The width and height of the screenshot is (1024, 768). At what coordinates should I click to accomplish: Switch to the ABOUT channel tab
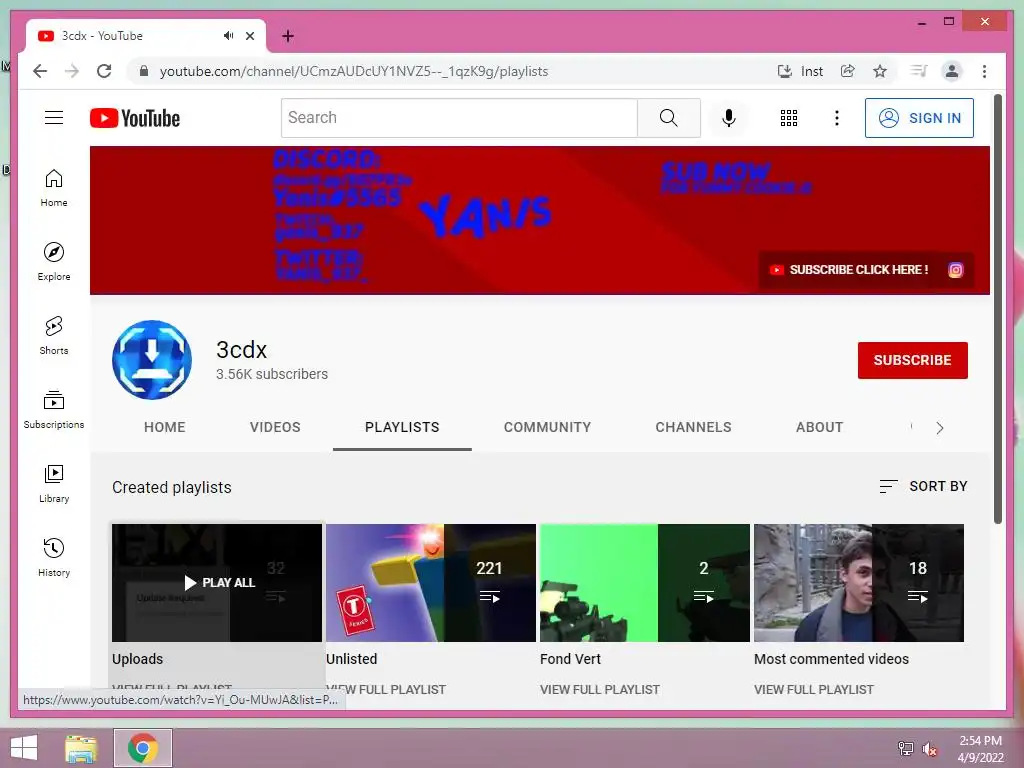820,427
